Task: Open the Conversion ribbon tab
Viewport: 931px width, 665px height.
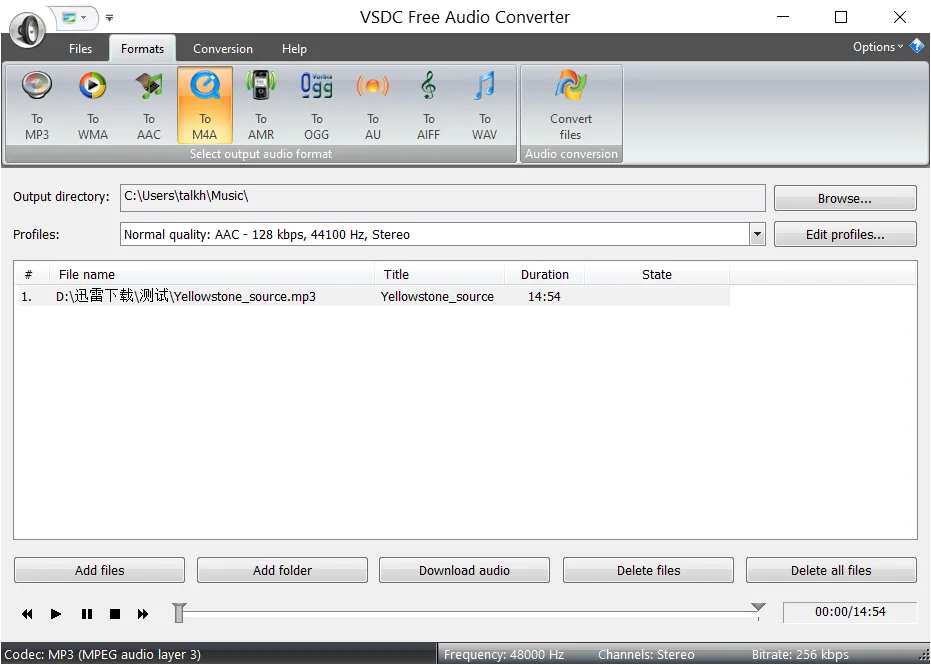Action: [223, 49]
